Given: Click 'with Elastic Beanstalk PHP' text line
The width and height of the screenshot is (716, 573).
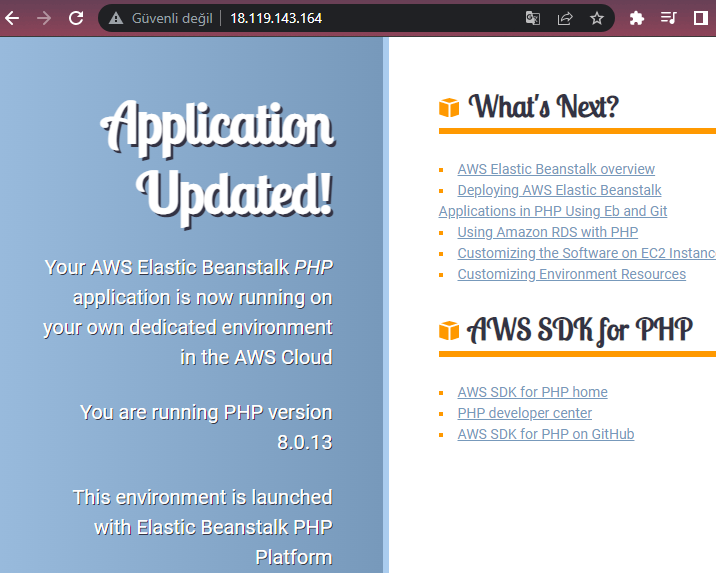Looking at the screenshot, I should click(x=213, y=527).
